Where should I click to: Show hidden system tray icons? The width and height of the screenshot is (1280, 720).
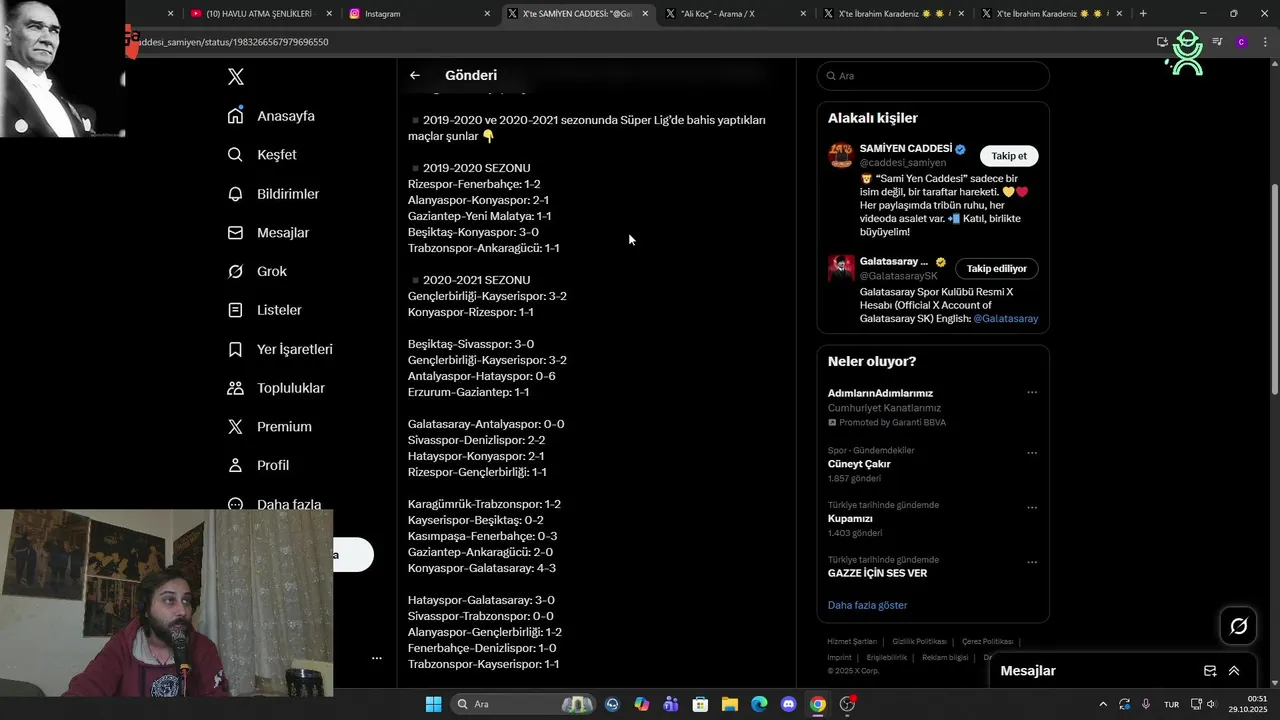1103,704
